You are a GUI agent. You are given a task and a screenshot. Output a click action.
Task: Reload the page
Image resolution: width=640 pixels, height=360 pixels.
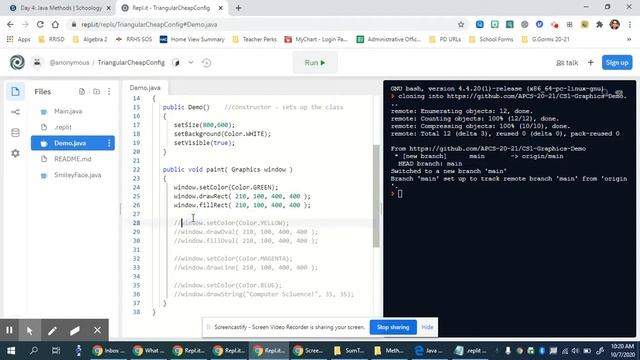pyautogui.click(x=40, y=24)
